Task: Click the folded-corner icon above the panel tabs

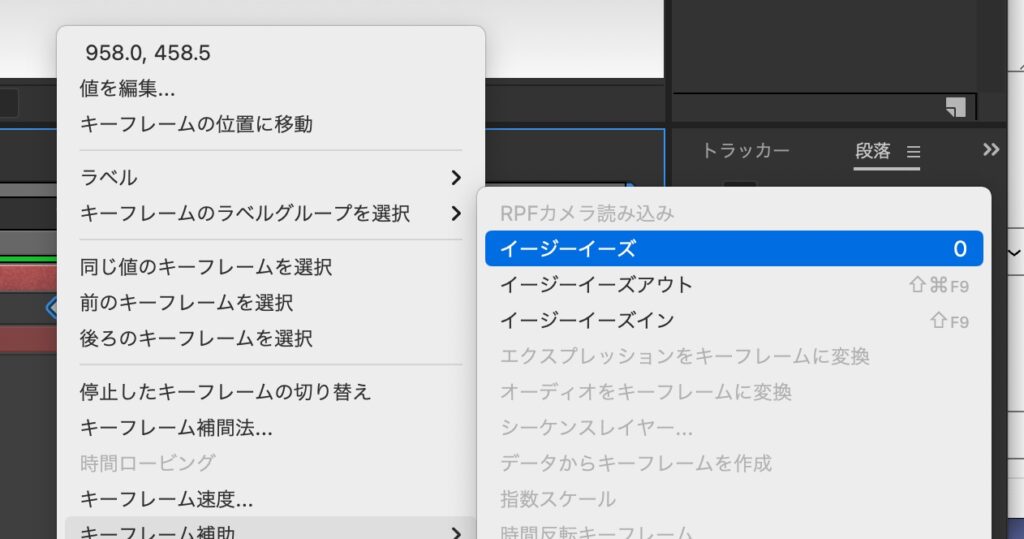Action: (956, 107)
